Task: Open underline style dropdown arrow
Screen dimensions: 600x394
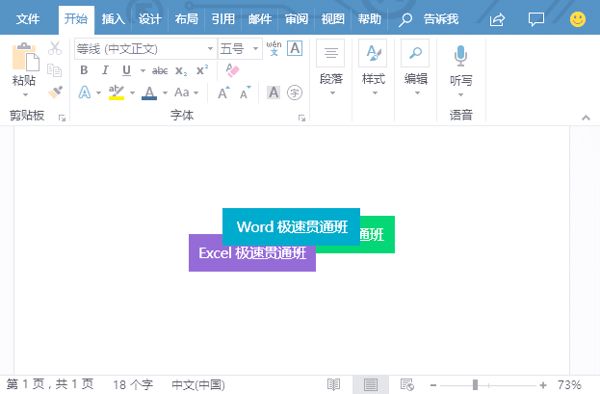Action: [x=143, y=71]
